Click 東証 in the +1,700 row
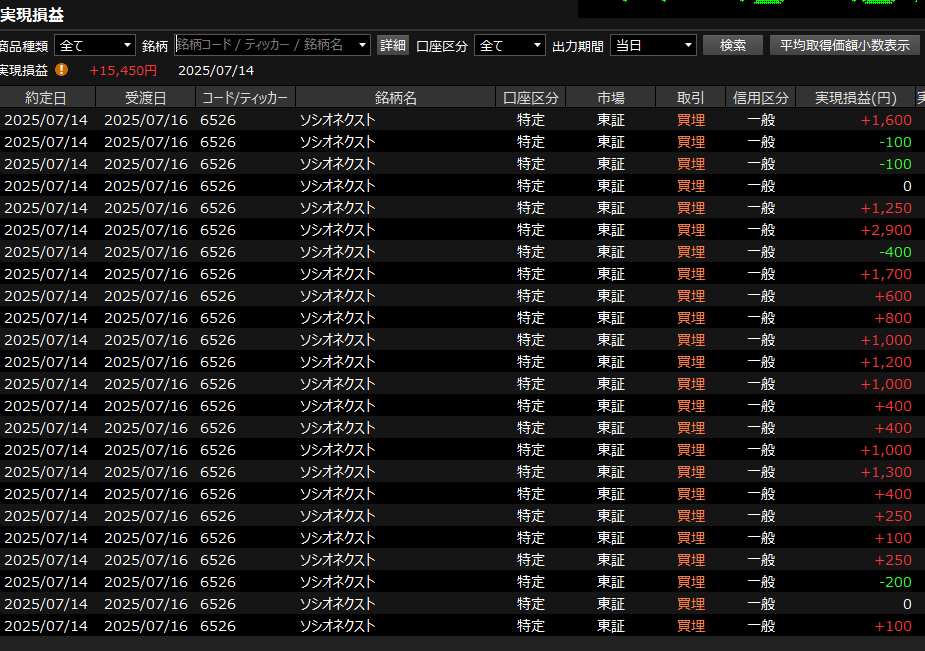Image resolution: width=925 pixels, height=651 pixels. click(611, 274)
